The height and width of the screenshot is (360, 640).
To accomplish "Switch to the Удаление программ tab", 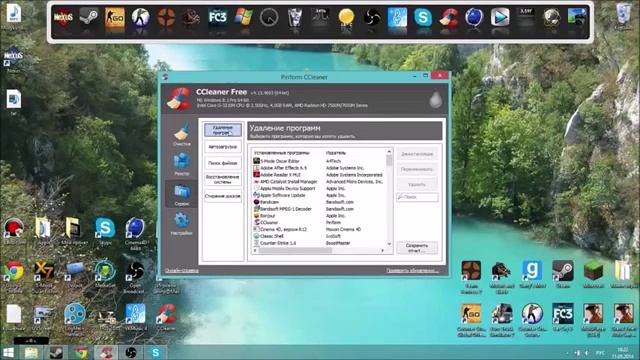I will click(222, 130).
